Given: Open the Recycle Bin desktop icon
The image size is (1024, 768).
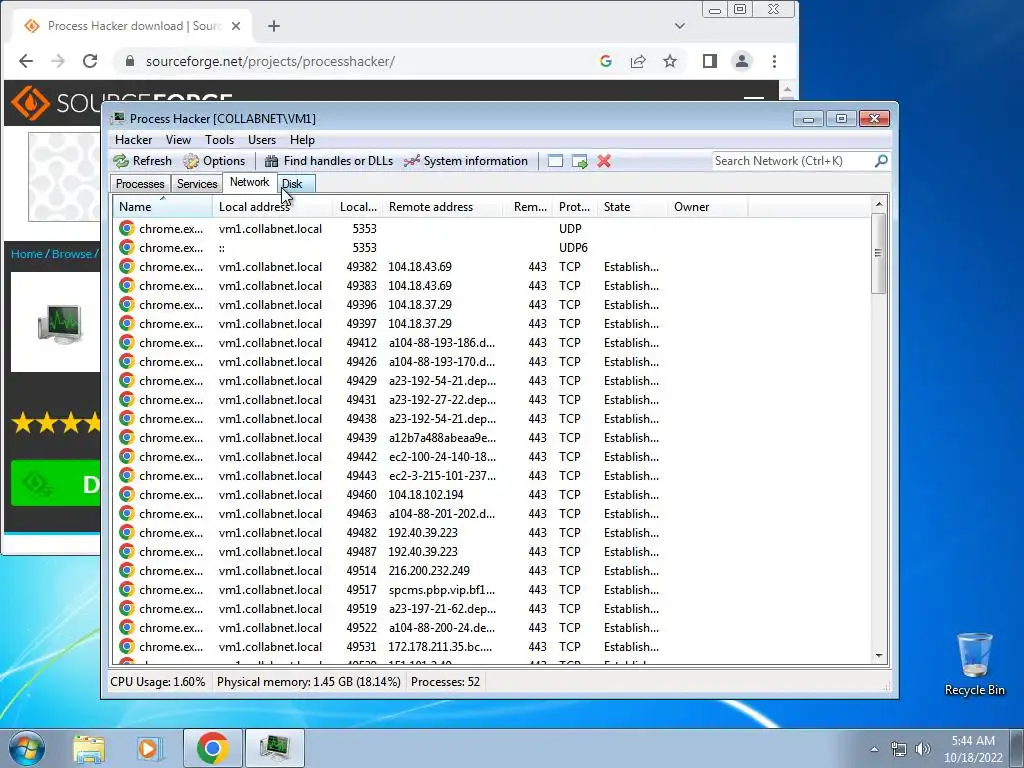Looking at the screenshot, I should tap(974, 664).
